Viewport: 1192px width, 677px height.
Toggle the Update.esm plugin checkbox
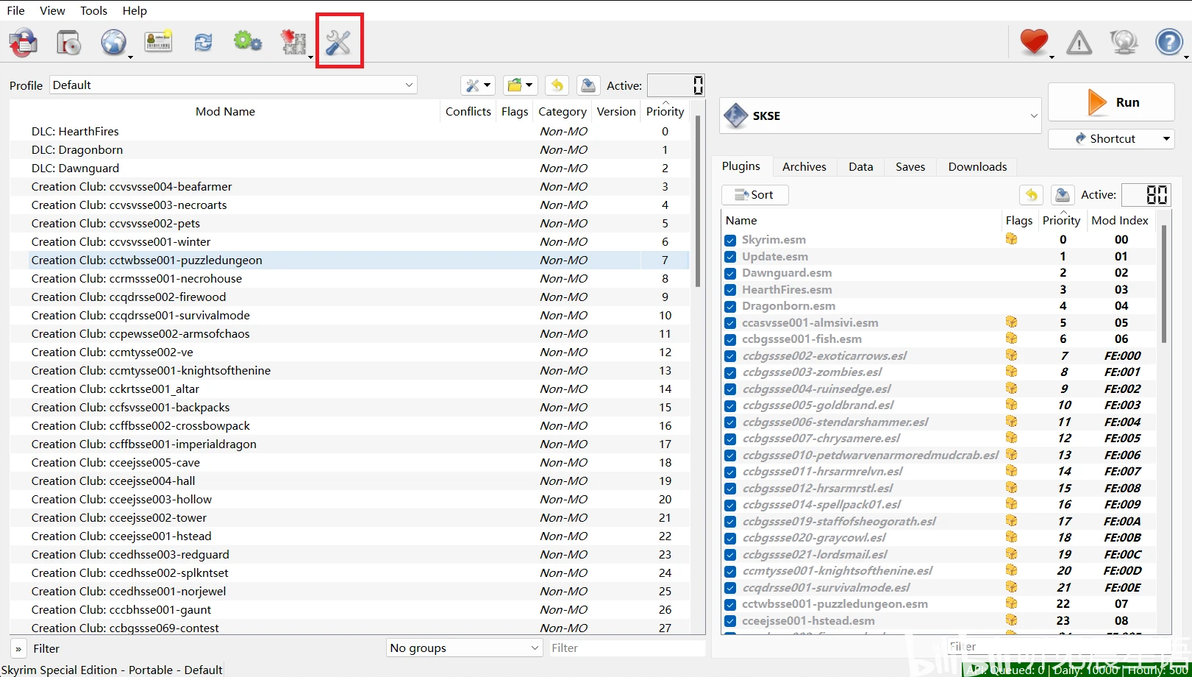pyautogui.click(x=731, y=257)
